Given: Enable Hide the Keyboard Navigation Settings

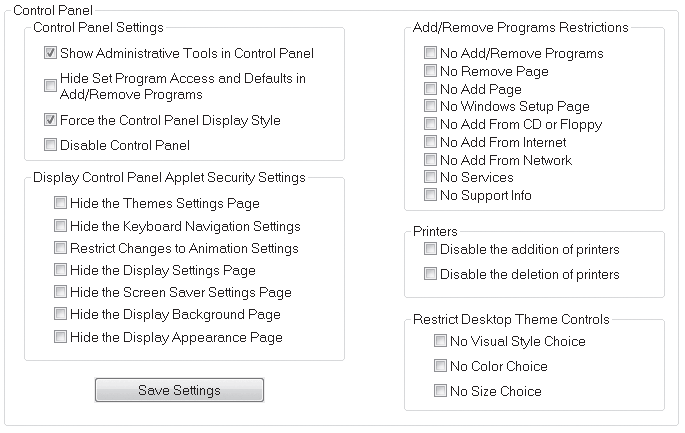Looking at the screenshot, I should (60, 225).
